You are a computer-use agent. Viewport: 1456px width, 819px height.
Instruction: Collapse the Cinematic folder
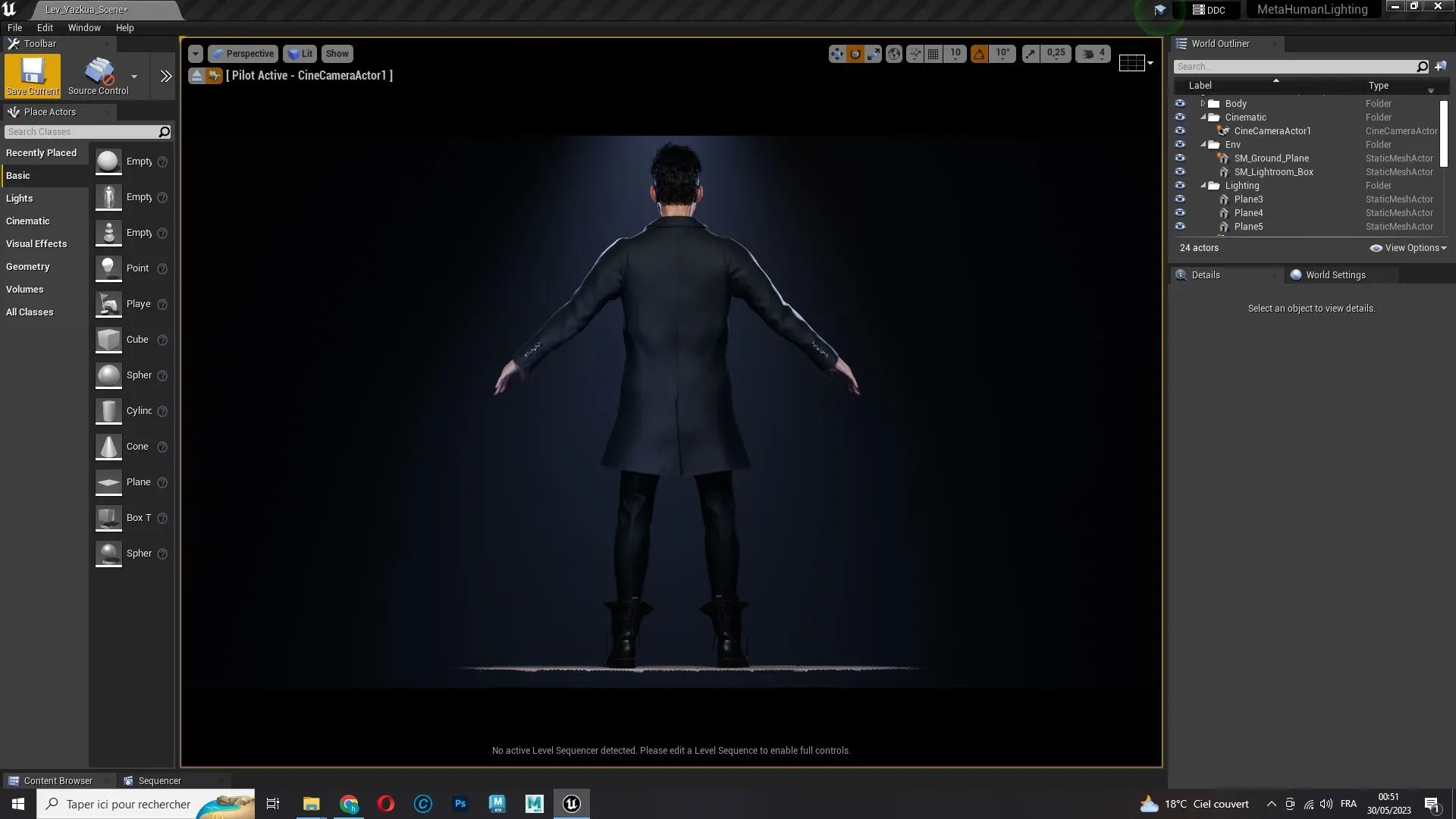(1204, 117)
